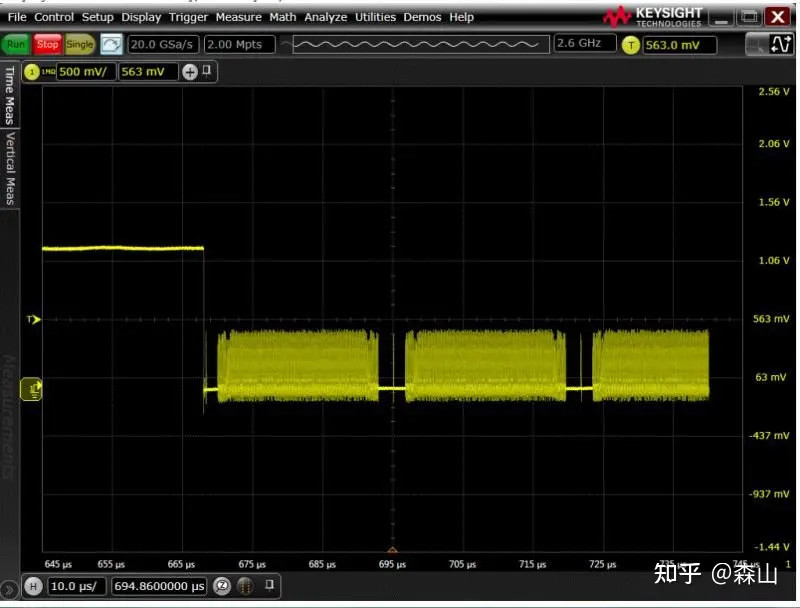The image size is (800, 608).
Task: Minimize the oscilloscope window
Action: [x=721, y=17]
